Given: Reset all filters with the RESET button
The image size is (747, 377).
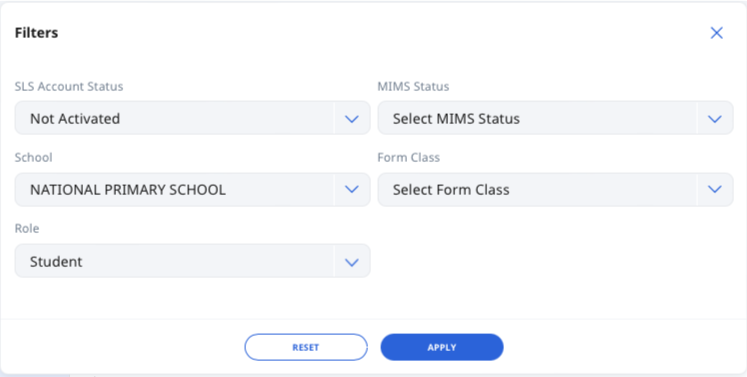Looking at the screenshot, I should (306, 347).
